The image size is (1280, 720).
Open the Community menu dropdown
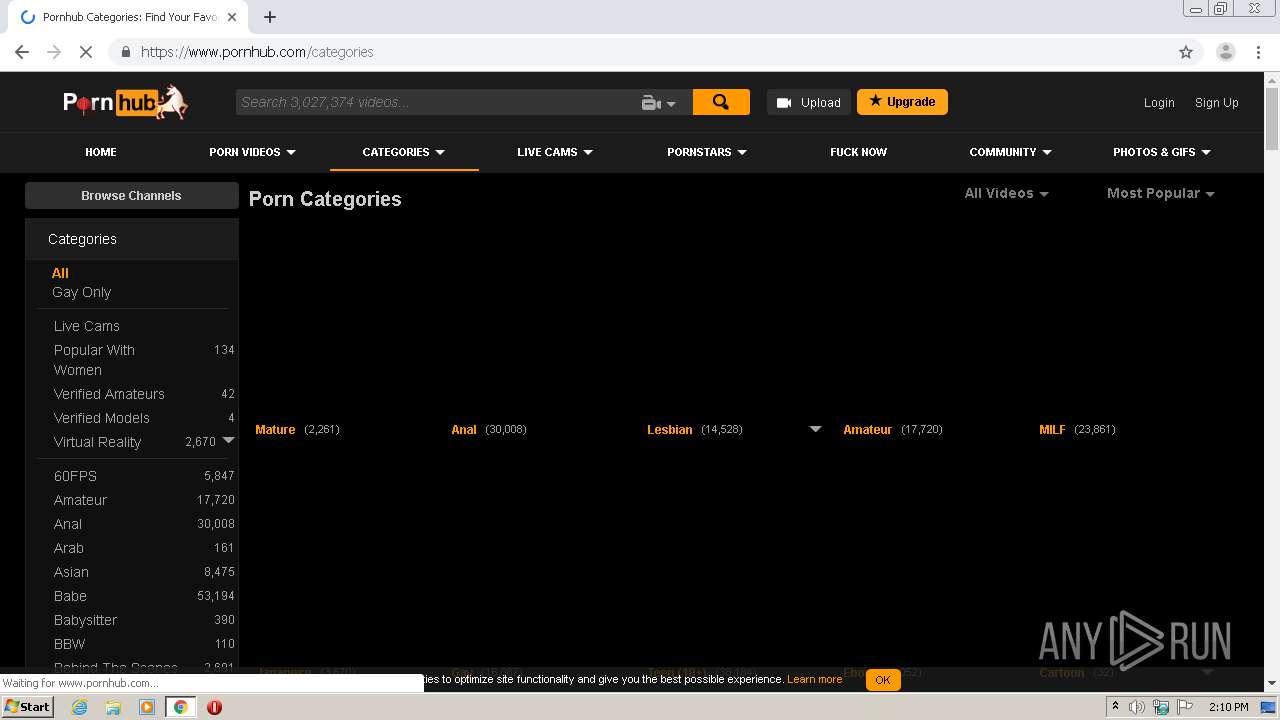(x=1010, y=152)
